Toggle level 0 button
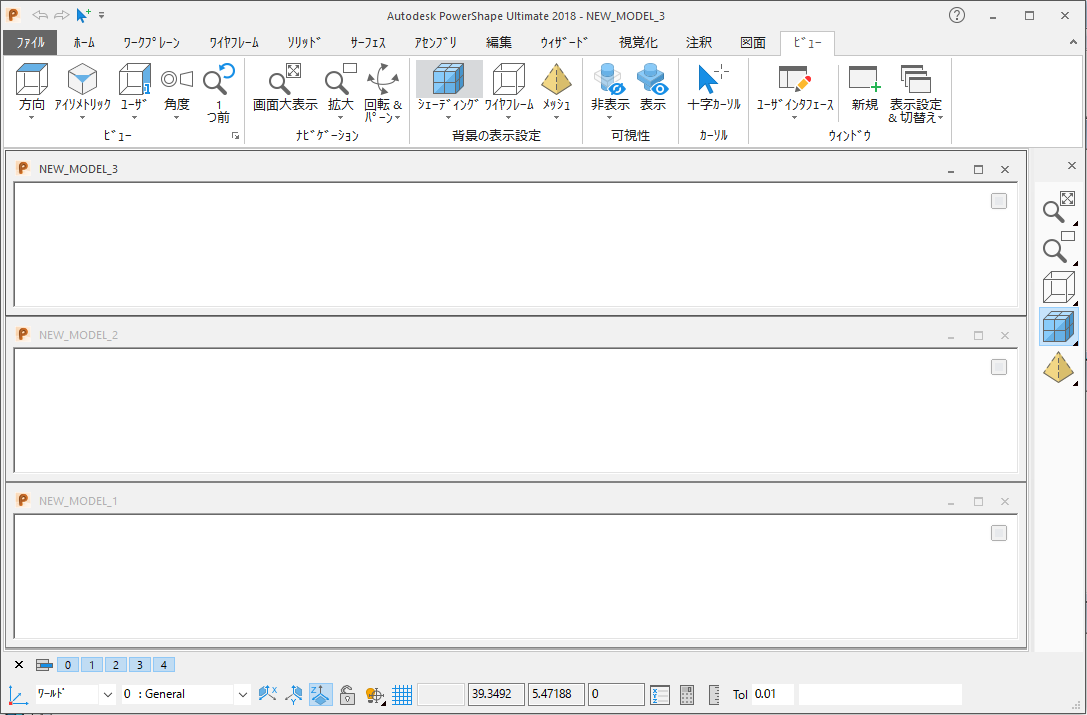Viewport: 1087px width, 715px height. tap(67, 665)
